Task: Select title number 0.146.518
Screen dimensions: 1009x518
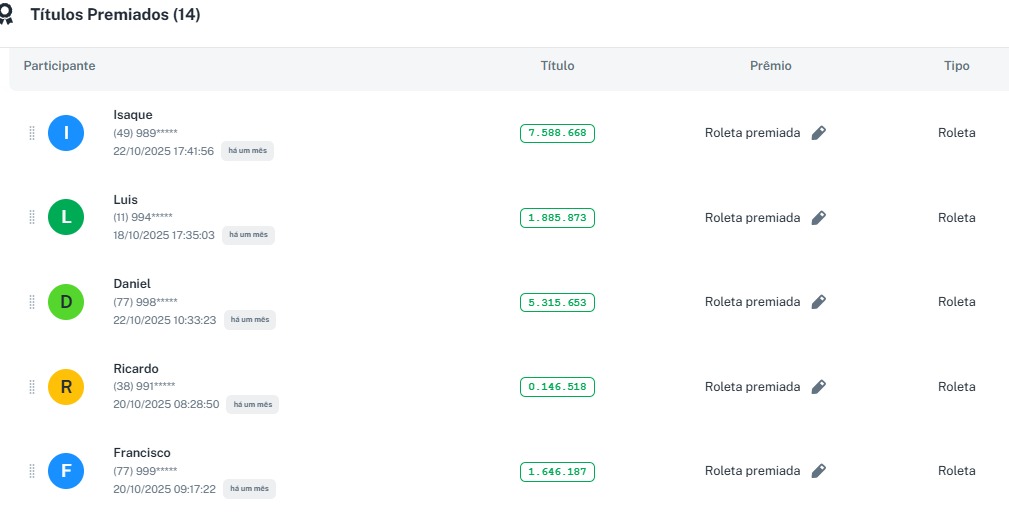Action: point(557,387)
